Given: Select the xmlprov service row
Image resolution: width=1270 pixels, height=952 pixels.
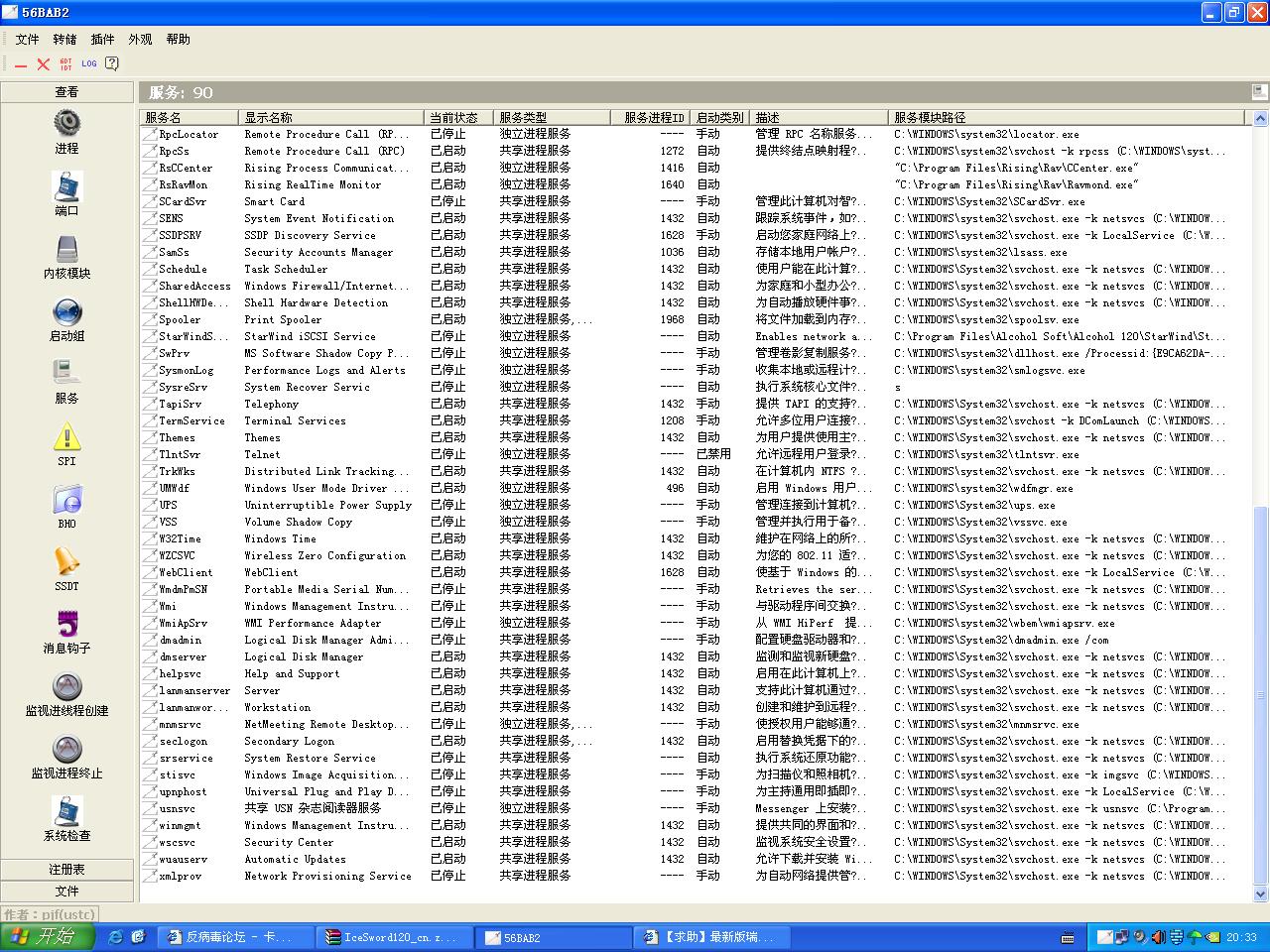Looking at the screenshot, I should [692, 876].
